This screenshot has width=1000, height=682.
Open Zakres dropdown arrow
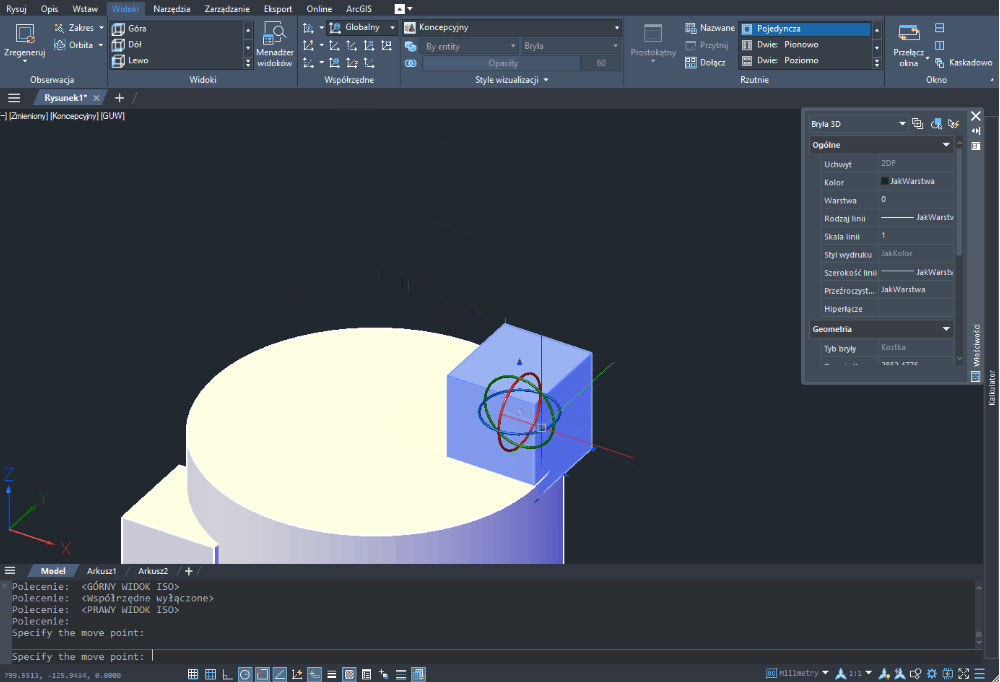tap(101, 27)
